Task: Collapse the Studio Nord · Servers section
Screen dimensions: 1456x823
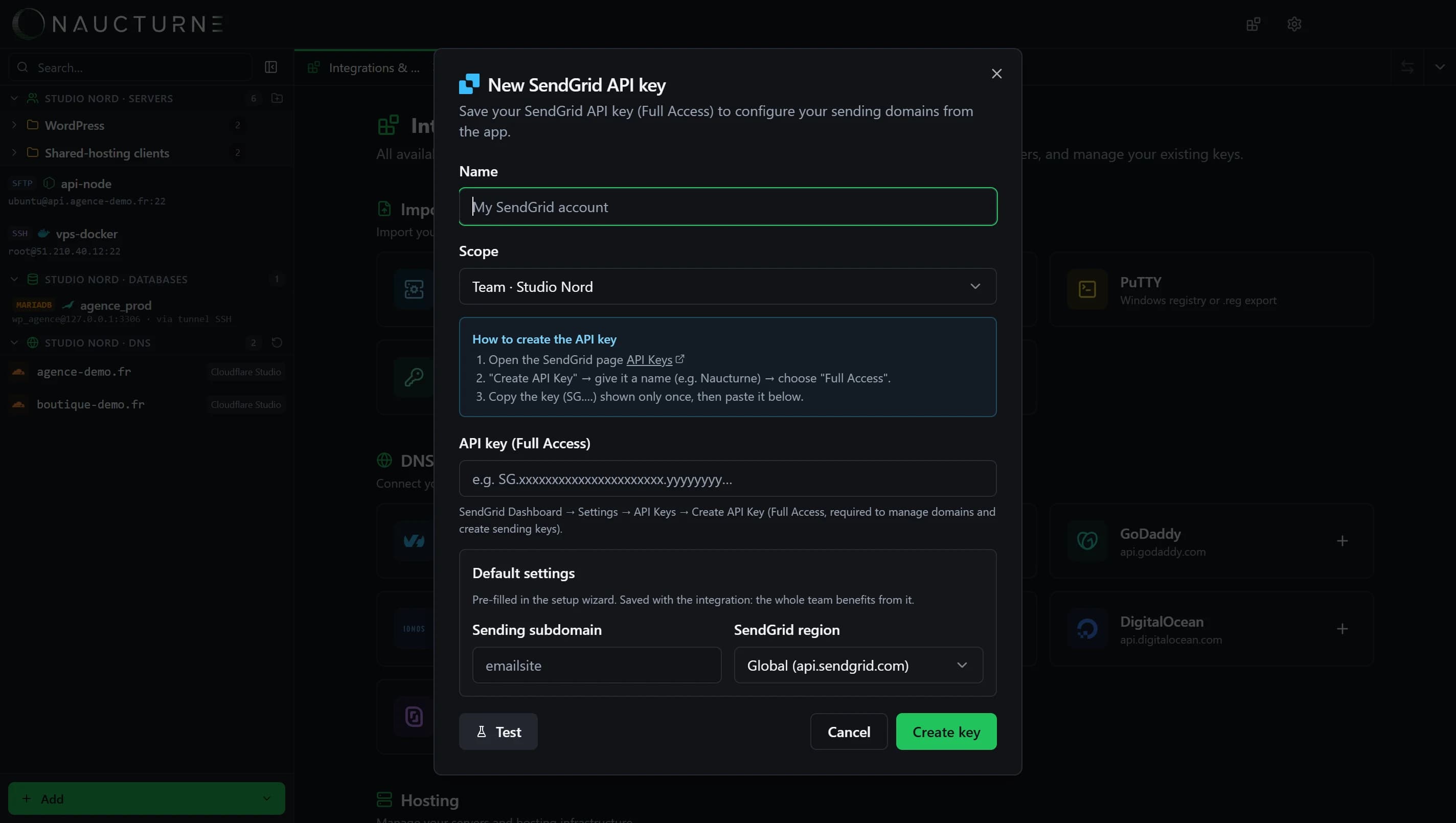Action: pyautogui.click(x=14, y=98)
